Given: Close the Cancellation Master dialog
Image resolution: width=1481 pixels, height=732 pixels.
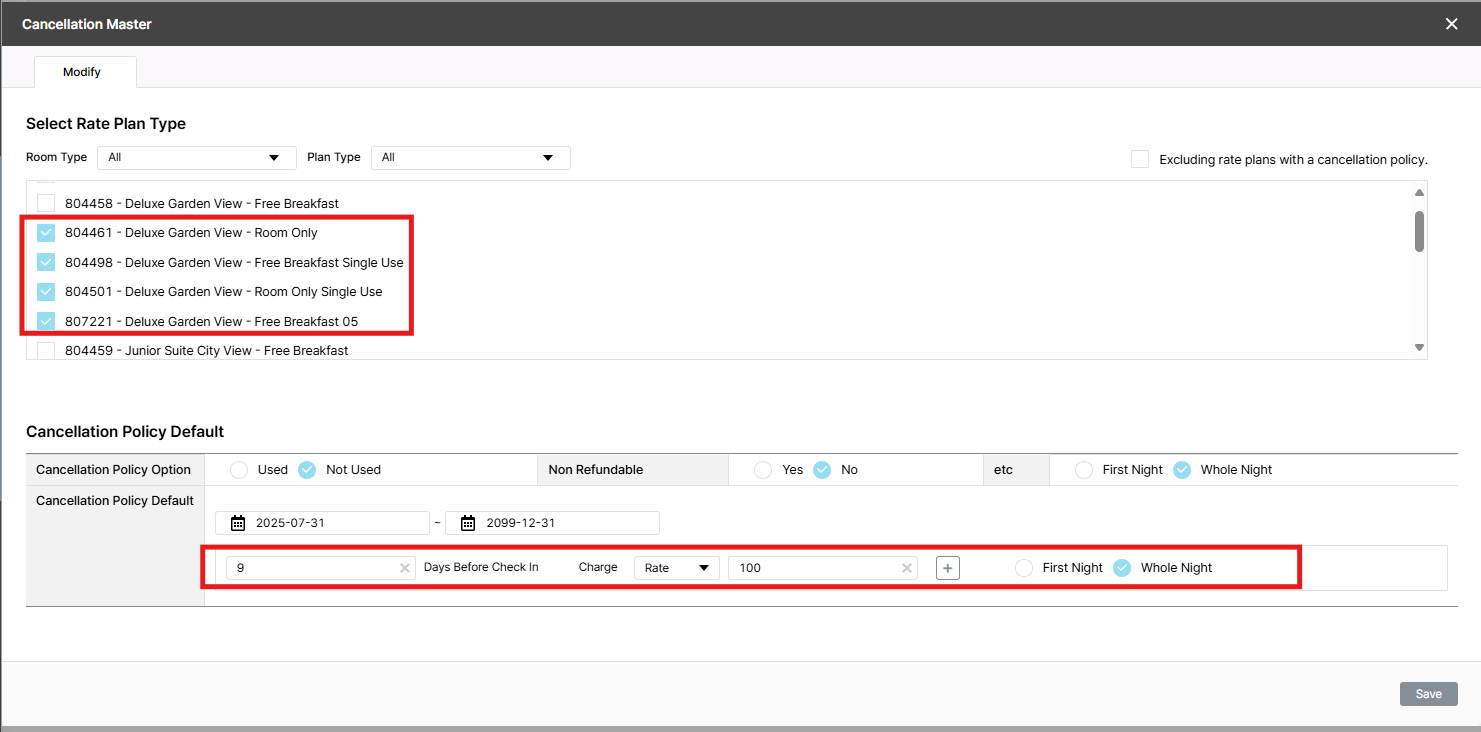Looking at the screenshot, I should click(1451, 24).
